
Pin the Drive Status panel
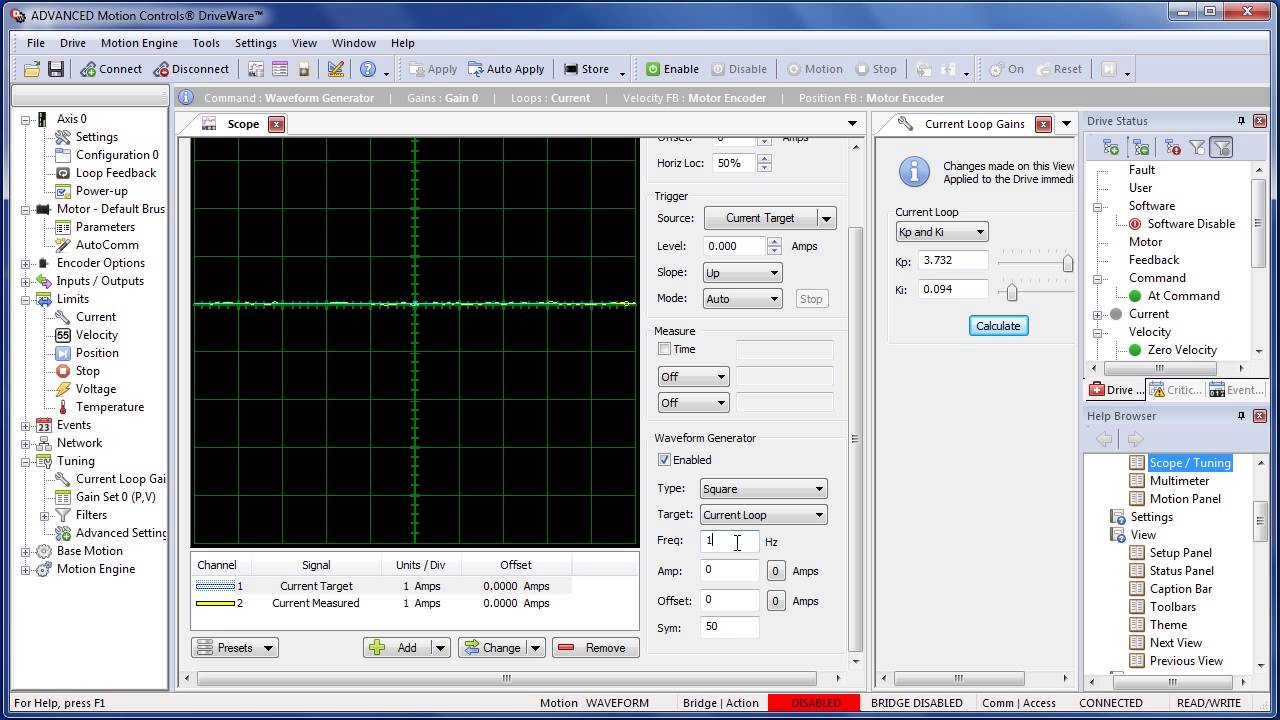tap(1242, 121)
